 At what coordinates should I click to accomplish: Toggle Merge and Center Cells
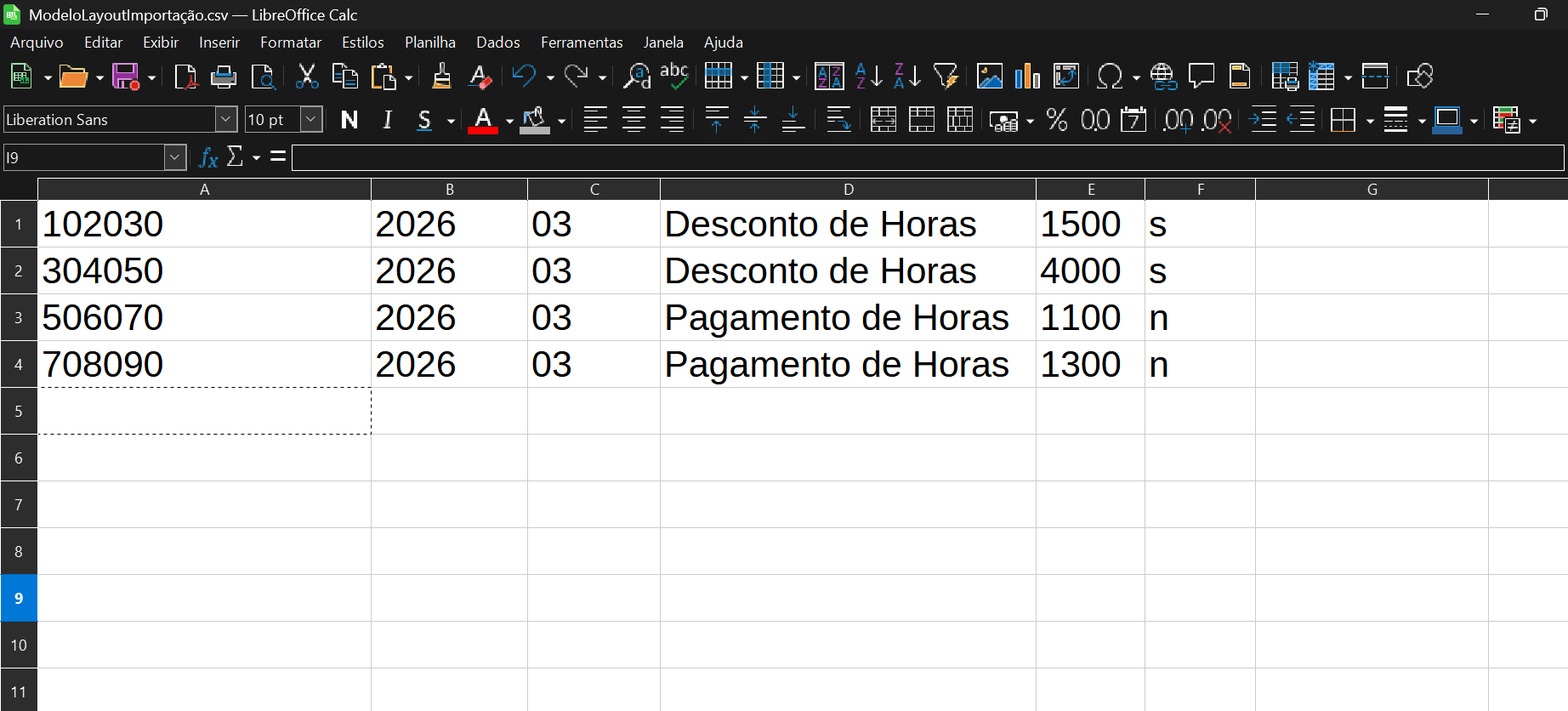[x=883, y=120]
